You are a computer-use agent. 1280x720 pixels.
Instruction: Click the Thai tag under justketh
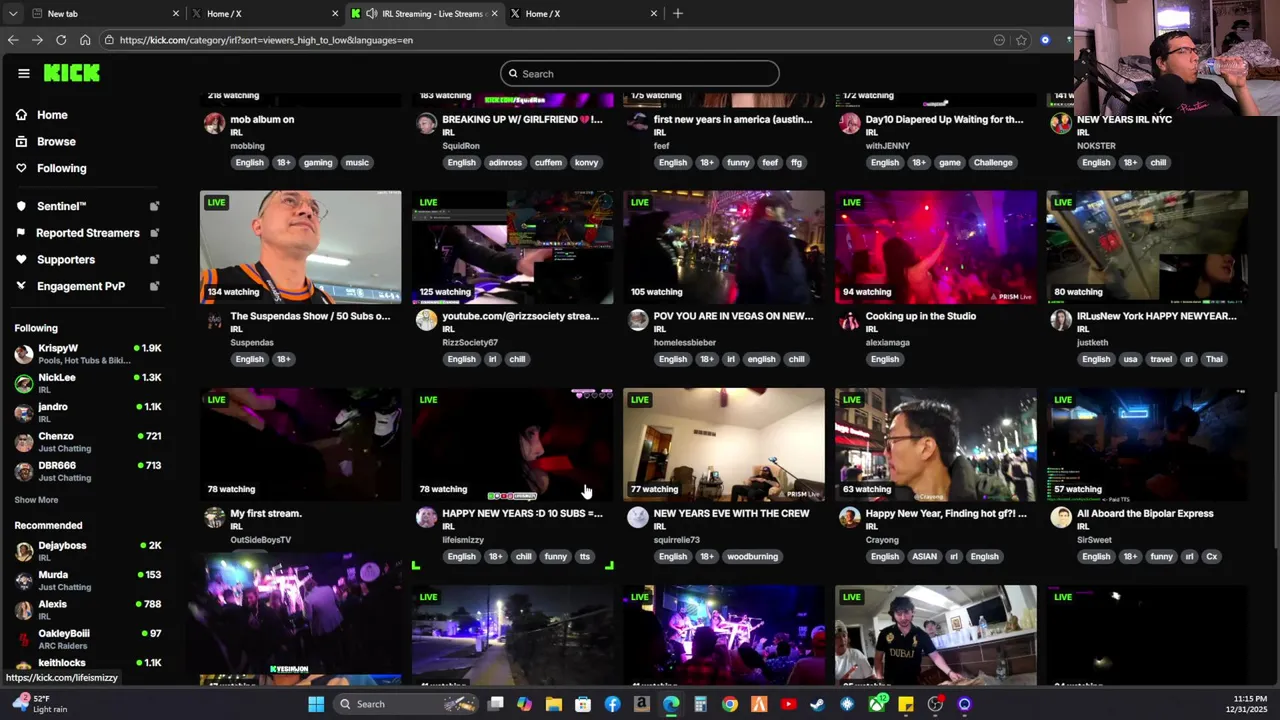coord(1213,359)
